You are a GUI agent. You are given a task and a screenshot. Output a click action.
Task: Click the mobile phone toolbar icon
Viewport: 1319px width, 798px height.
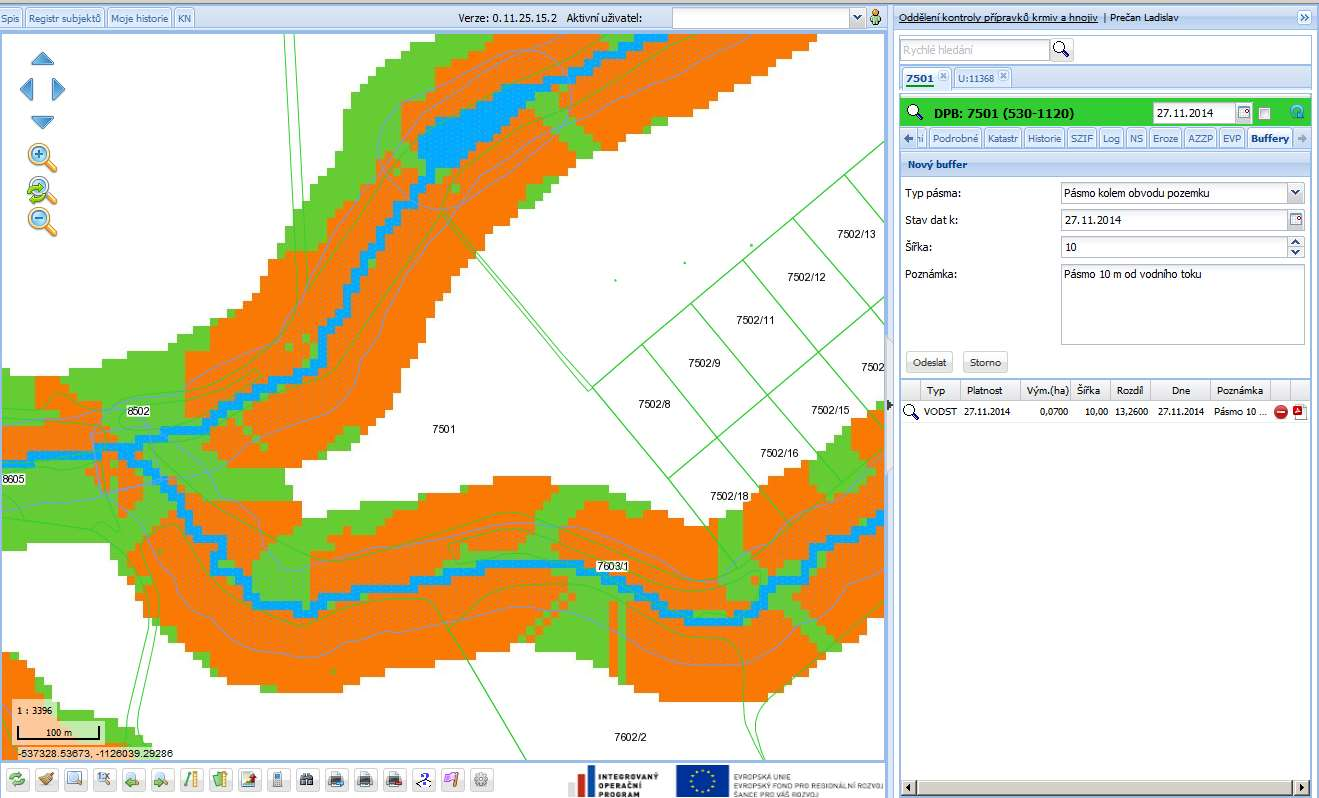278,779
